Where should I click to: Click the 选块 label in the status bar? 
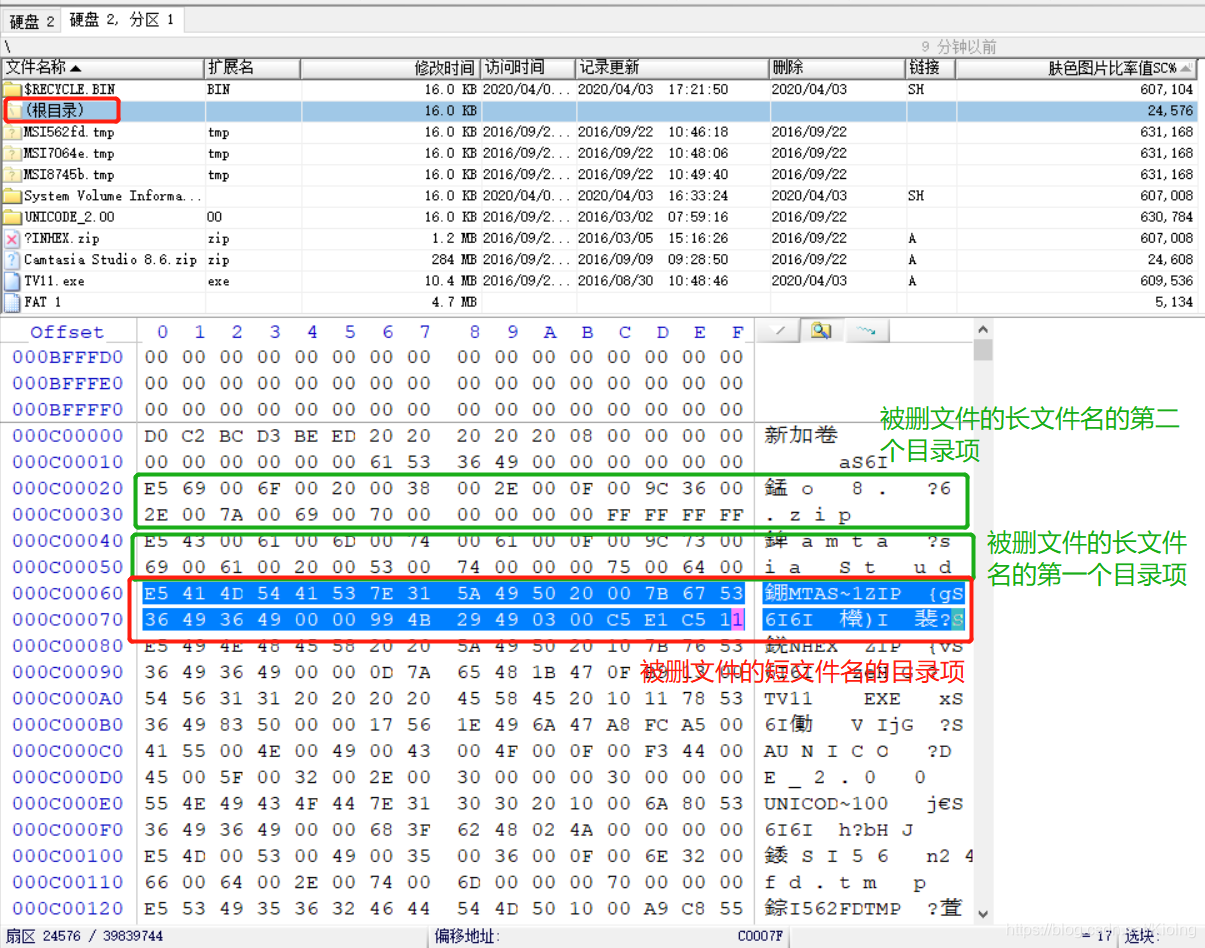coord(1143,937)
